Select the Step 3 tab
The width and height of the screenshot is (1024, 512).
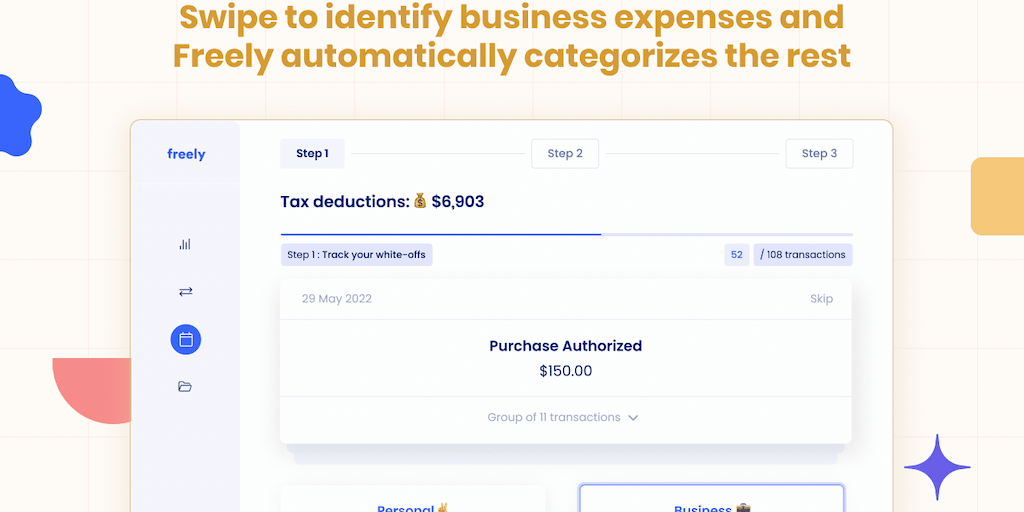(x=819, y=153)
